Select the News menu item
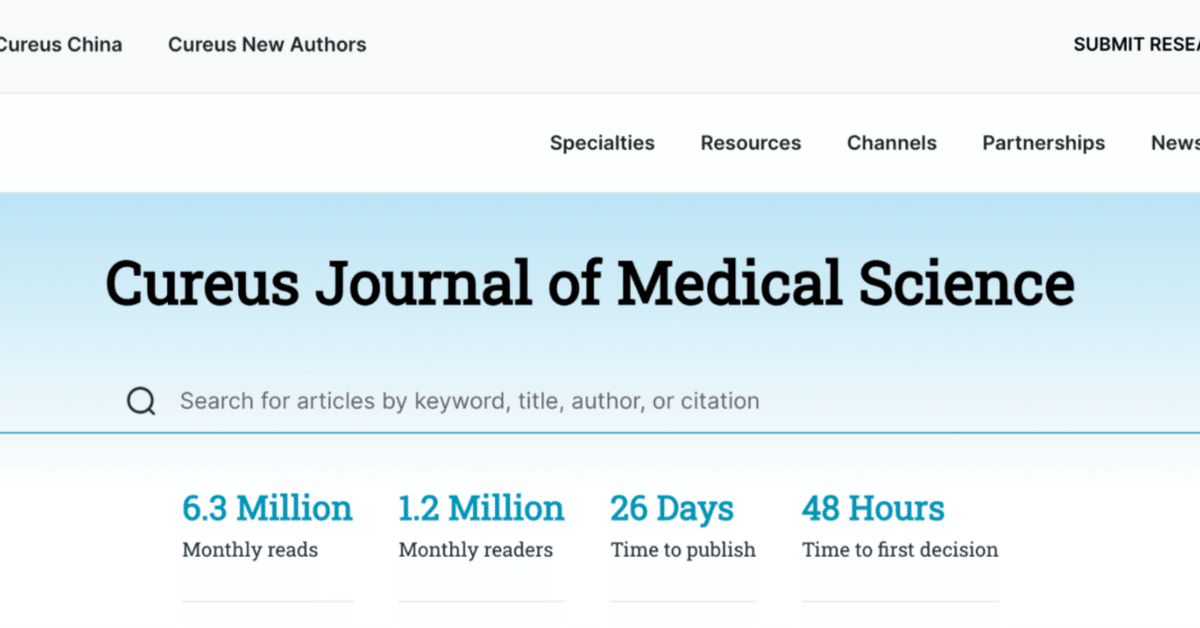Screen dimensions: 1200x628 click(1175, 143)
